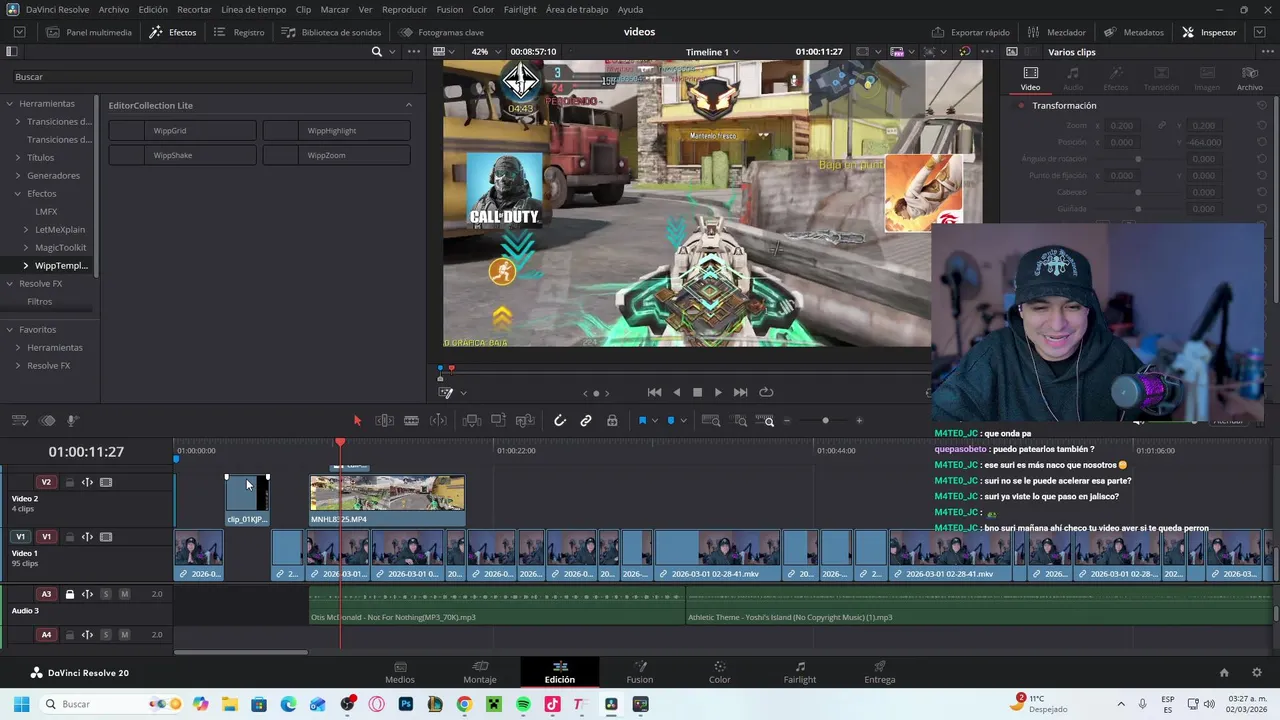
Task: Collapse EditorCollection Lite group
Action: (408, 105)
